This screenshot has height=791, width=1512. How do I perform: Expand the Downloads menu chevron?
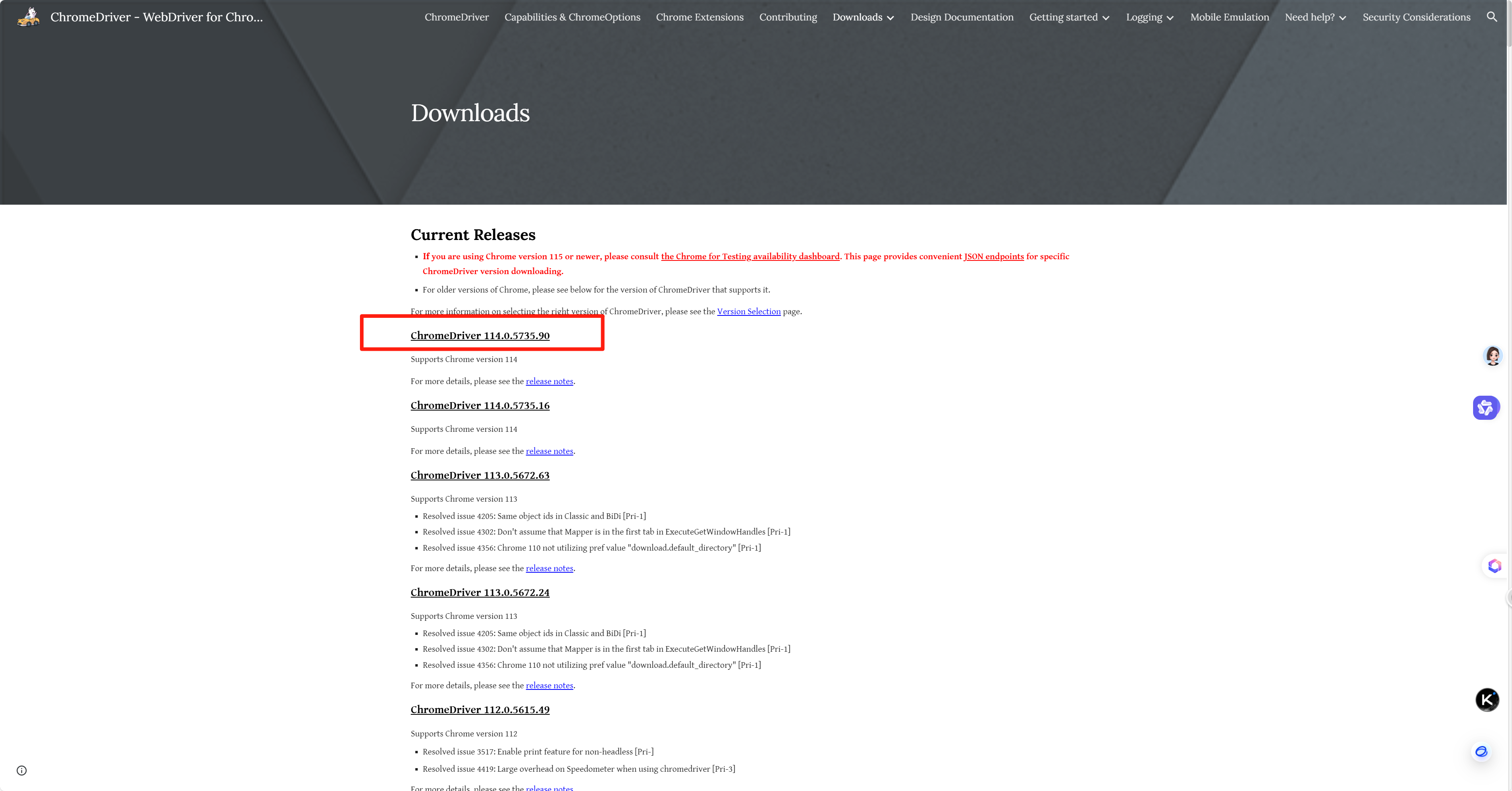[890, 18]
